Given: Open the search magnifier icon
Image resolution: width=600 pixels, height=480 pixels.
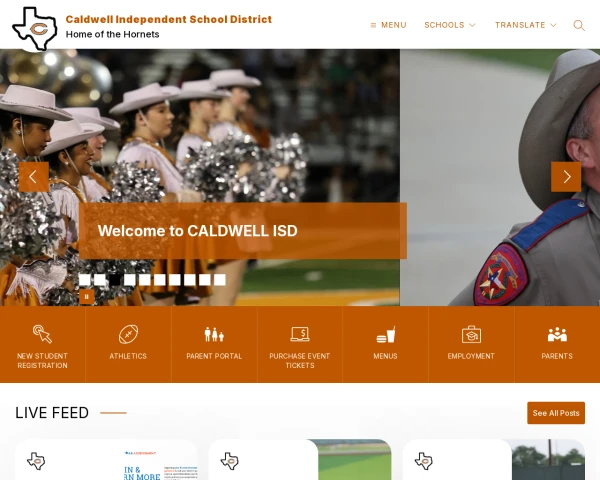Looking at the screenshot, I should point(579,25).
